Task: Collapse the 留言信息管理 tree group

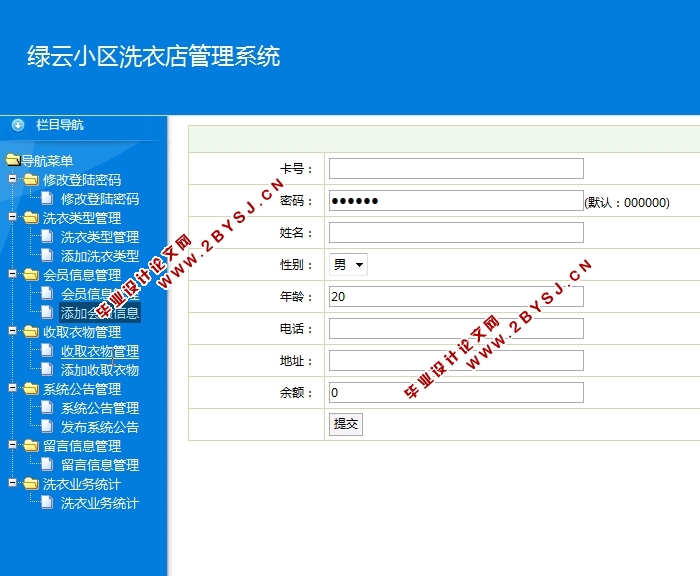Action: (12, 445)
